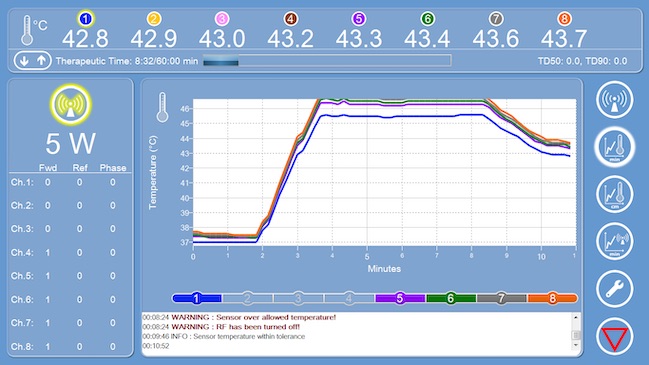
Task: Click the Temperature (°C) axis label
Action: (153, 172)
